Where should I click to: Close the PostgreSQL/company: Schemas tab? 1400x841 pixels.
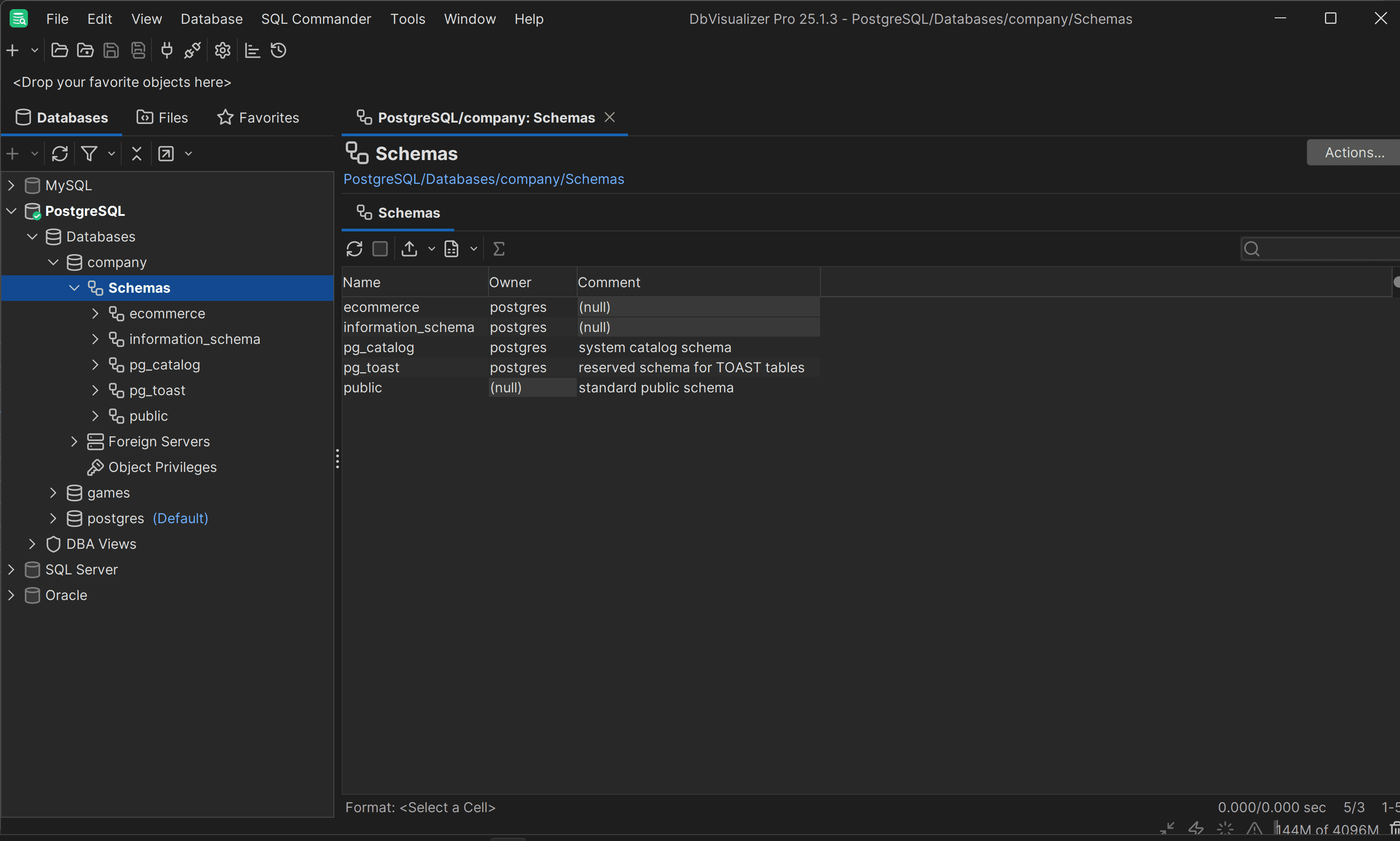click(610, 118)
